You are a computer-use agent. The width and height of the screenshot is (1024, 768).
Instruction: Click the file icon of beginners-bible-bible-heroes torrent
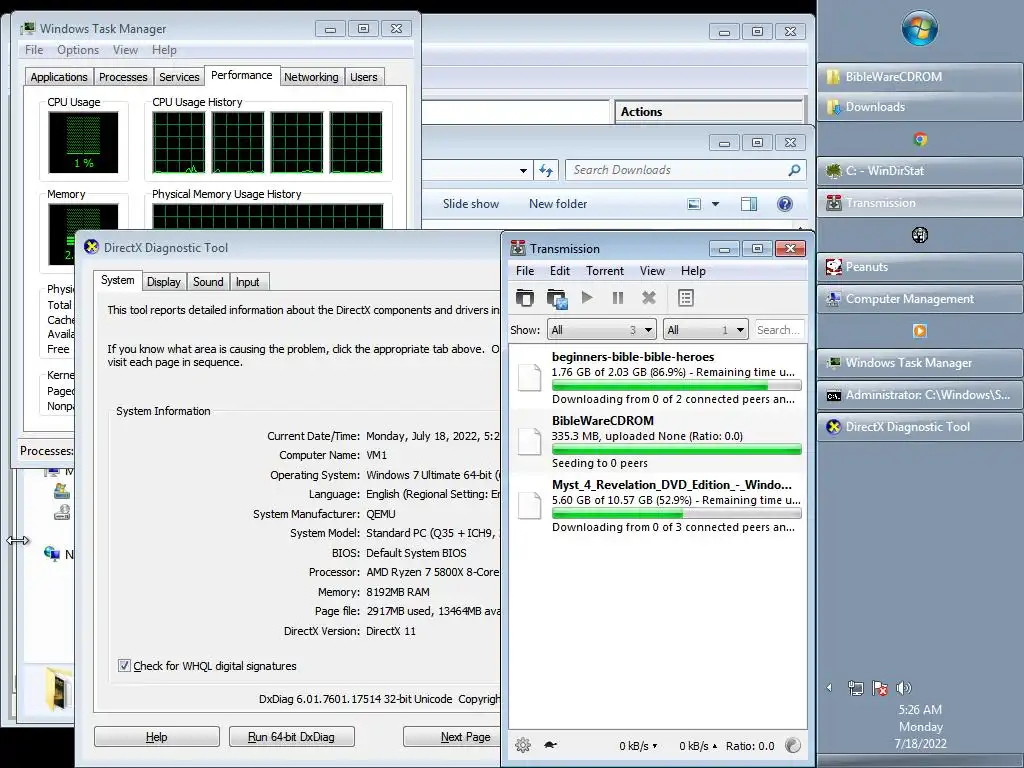[x=529, y=377]
